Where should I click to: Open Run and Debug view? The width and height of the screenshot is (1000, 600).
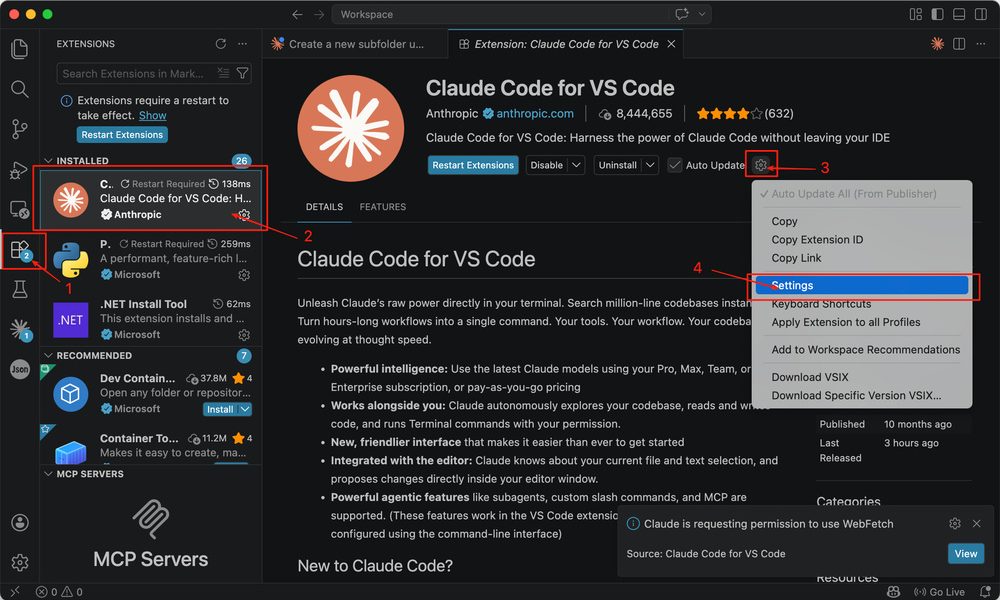pyautogui.click(x=19, y=169)
